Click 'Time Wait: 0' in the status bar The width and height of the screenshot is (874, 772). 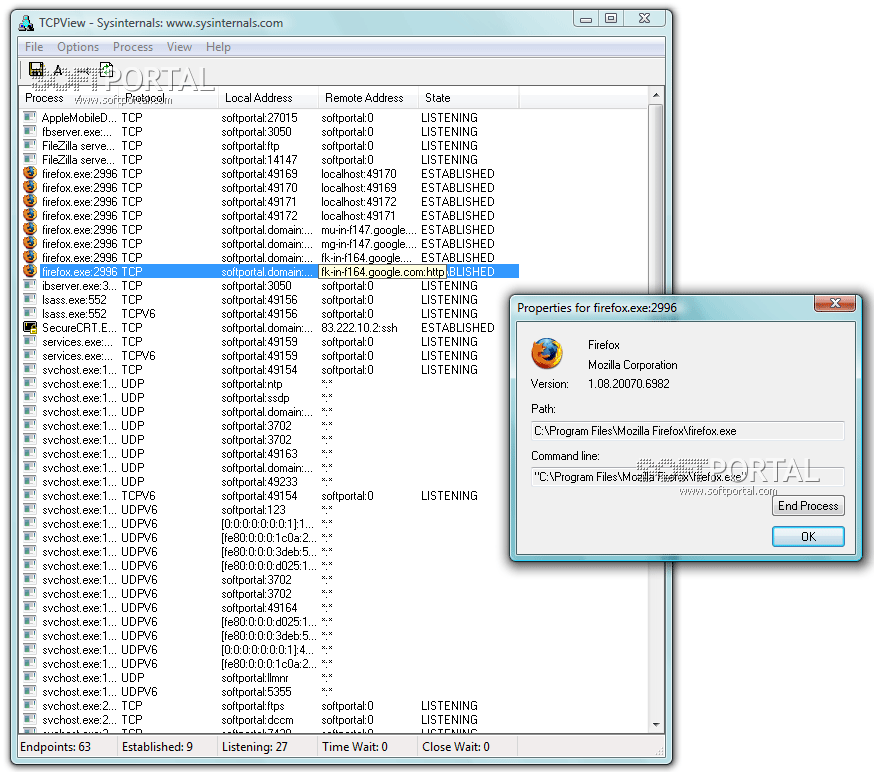[355, 747]
